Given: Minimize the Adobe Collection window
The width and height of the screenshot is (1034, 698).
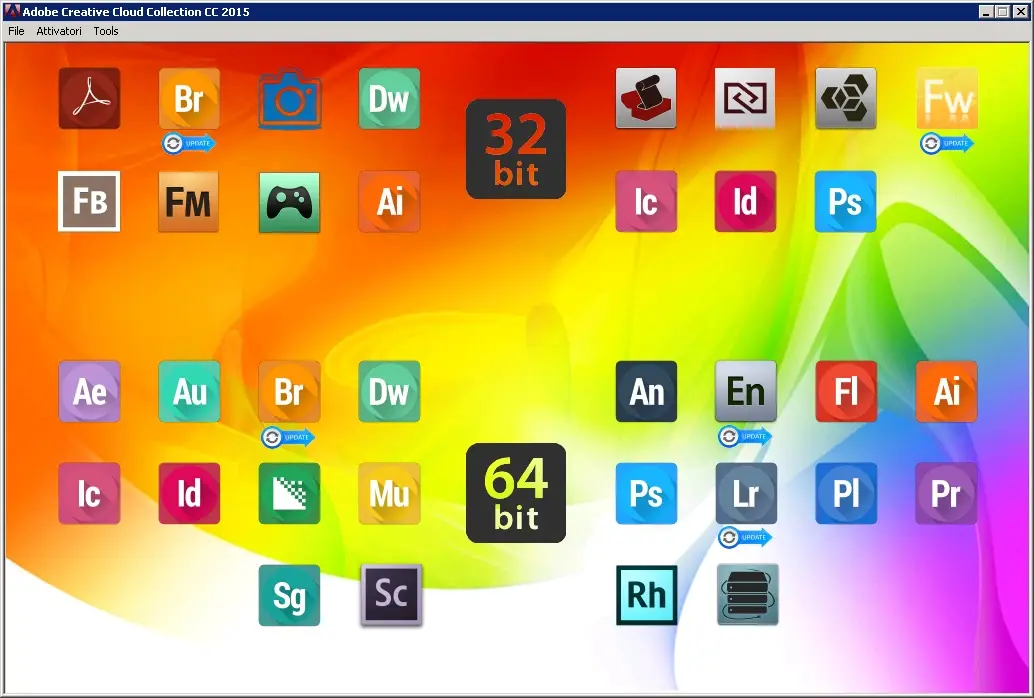Looking at the screenshot, I should [x=986, y=12].
